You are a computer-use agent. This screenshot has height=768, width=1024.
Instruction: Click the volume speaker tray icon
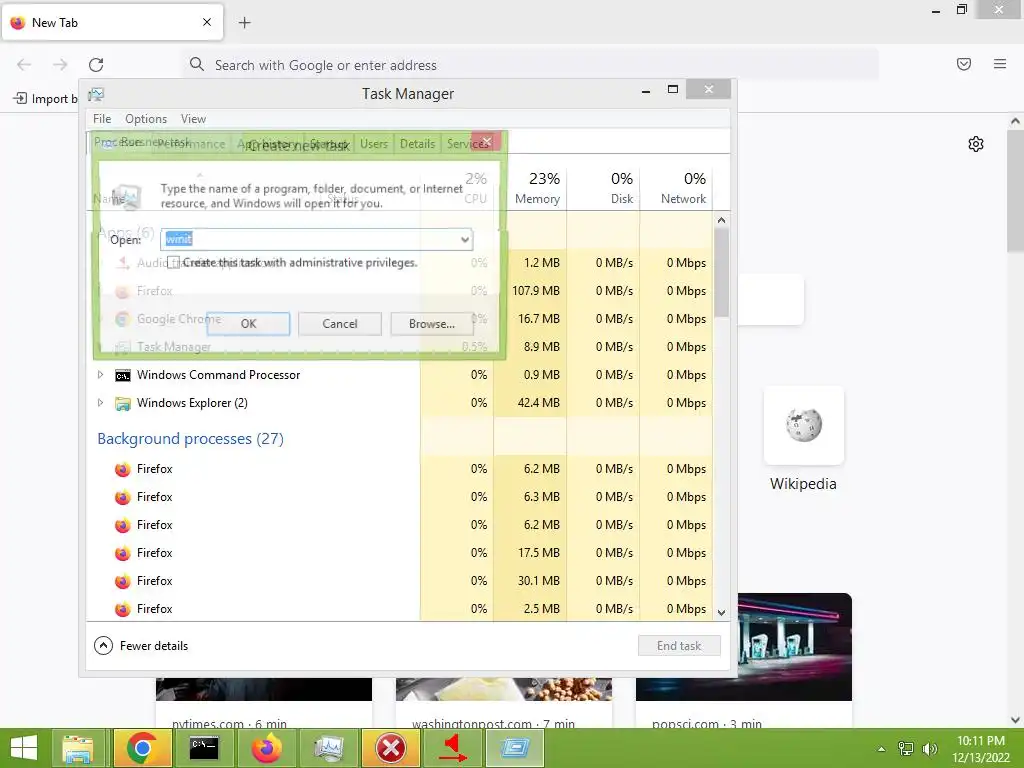point(929,748)
